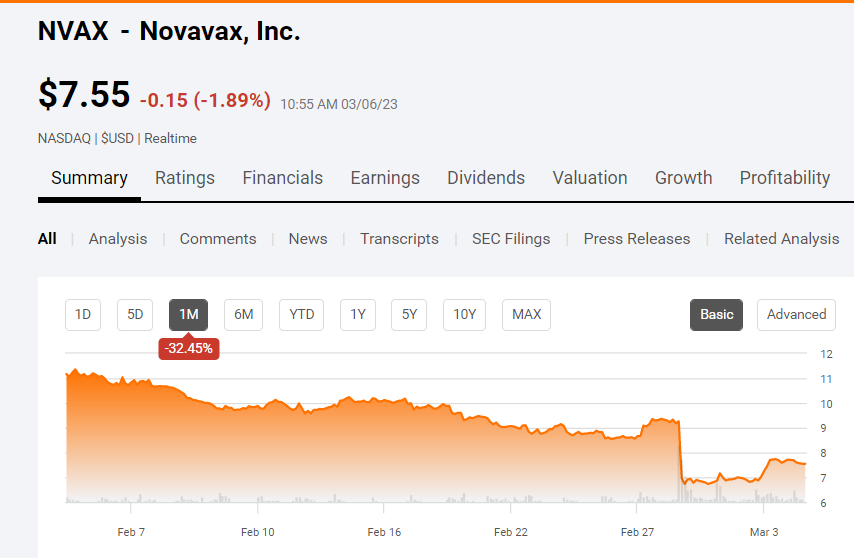Image resolution: width=854 pixels, height=558 pixels.
Task: Show the Comments filter
Action: [x=218, y=239]
